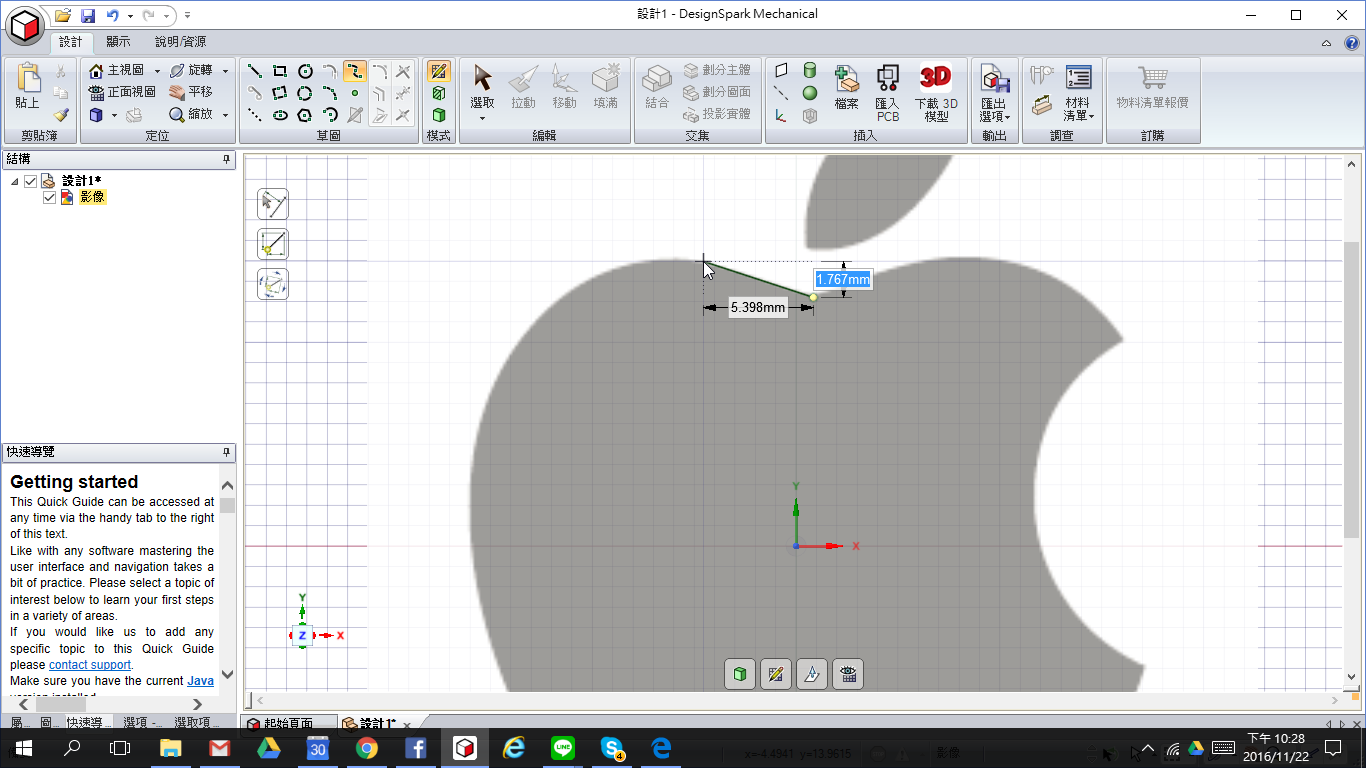Select the Rectangle sketch tool
1366x768 pixels.
pos(280,71)
